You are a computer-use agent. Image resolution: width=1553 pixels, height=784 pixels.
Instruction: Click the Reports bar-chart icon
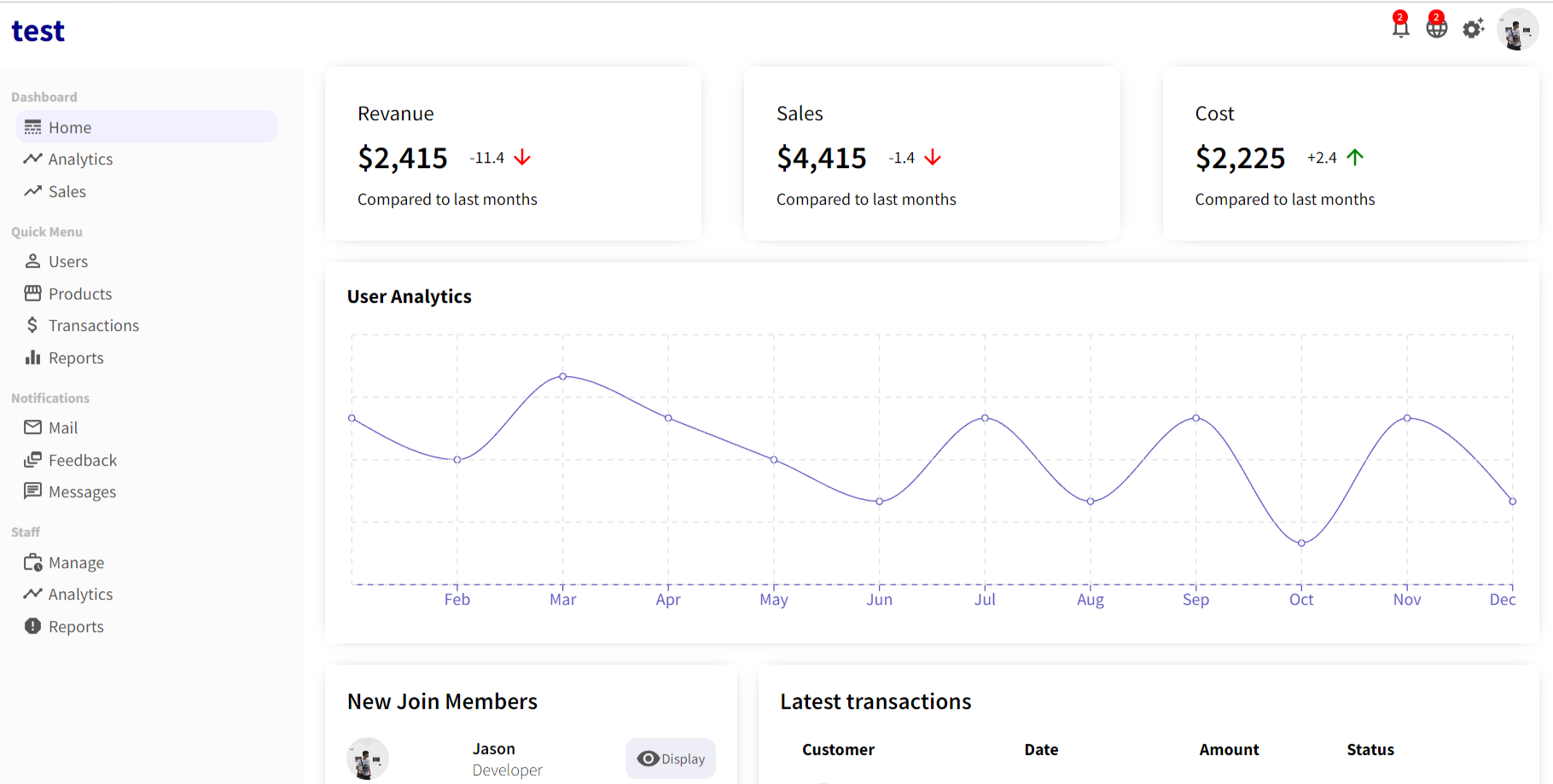(33, 357)
